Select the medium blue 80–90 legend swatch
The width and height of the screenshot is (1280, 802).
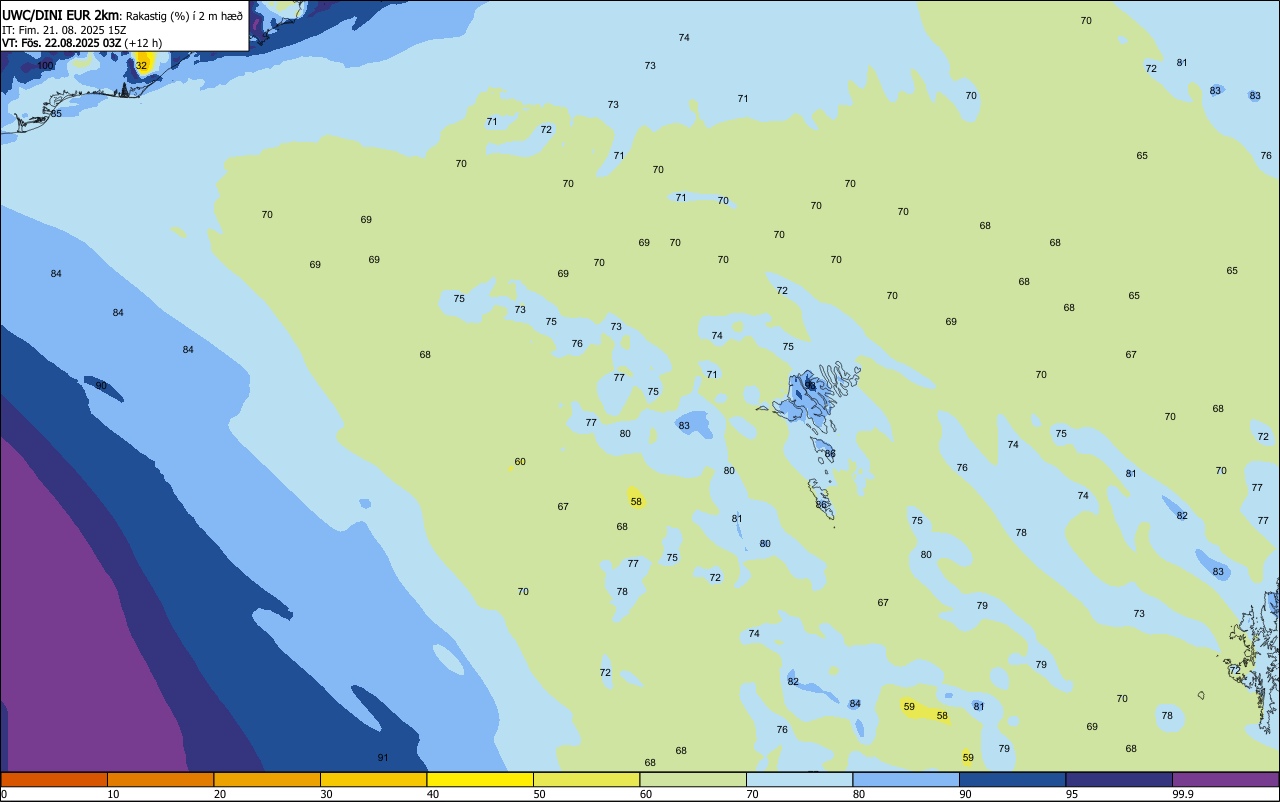(906, 779)
